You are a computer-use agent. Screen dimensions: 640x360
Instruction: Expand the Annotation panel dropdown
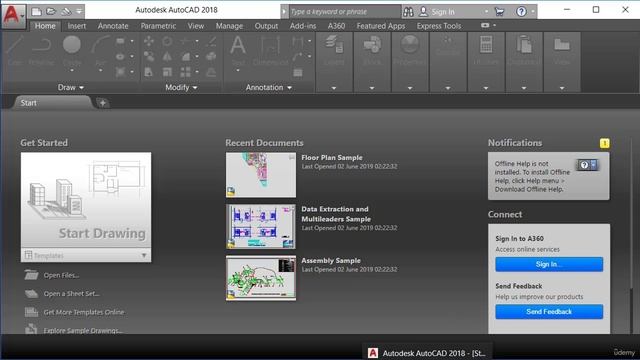269,87
